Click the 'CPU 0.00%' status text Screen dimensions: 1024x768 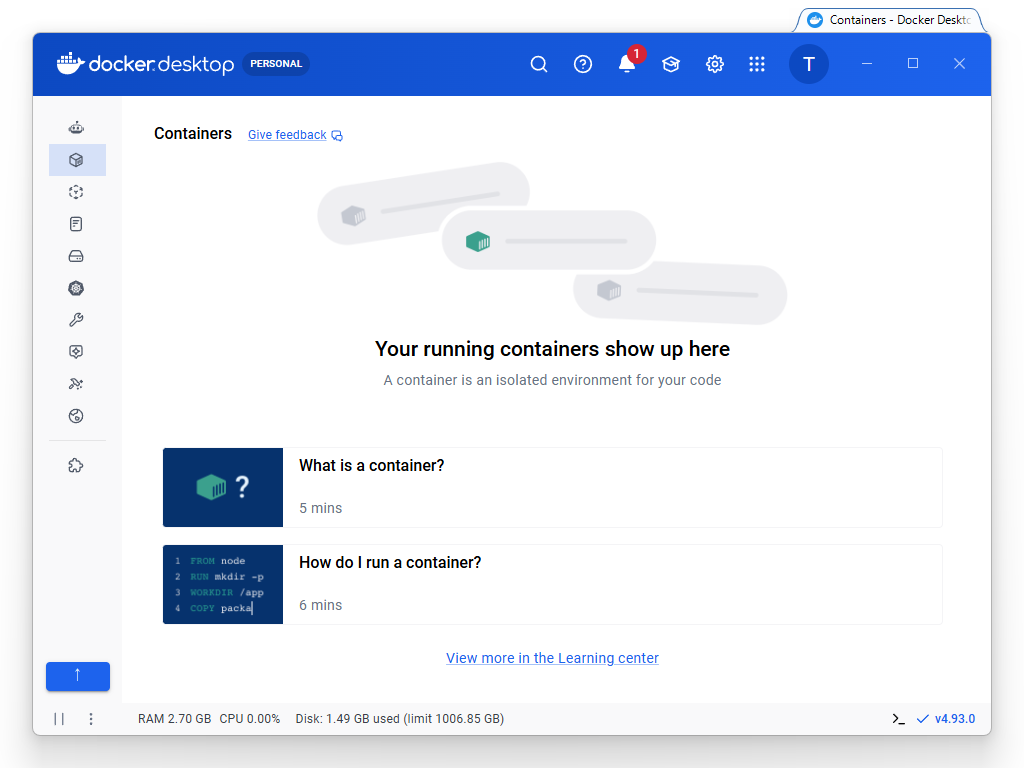(249, 719)
